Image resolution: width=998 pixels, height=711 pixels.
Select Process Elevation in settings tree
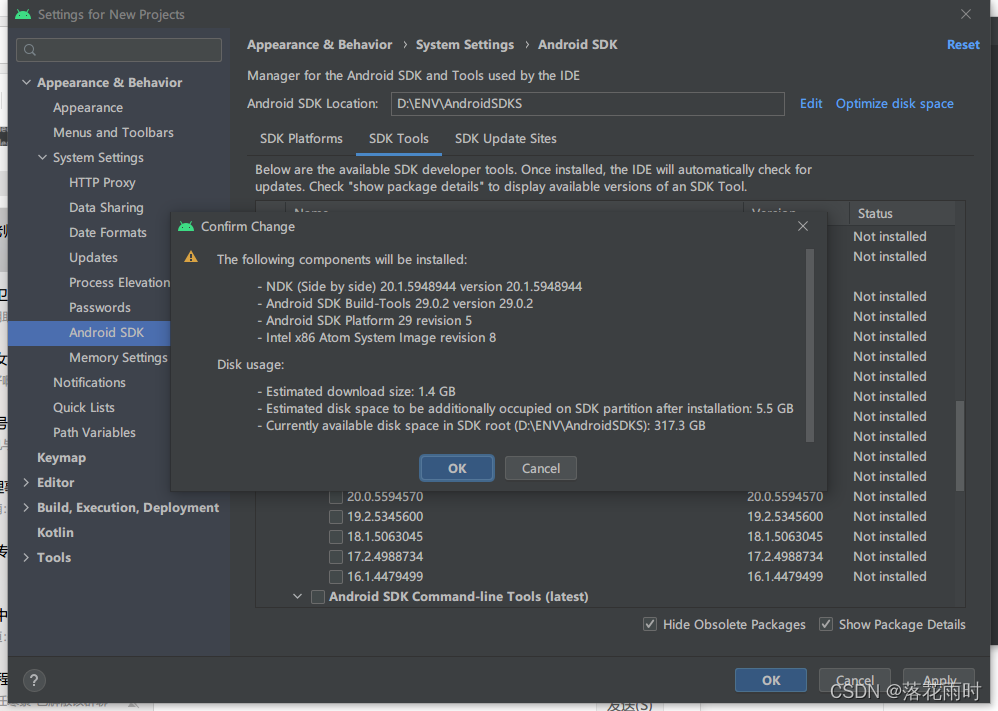click(x=119, y=283)
